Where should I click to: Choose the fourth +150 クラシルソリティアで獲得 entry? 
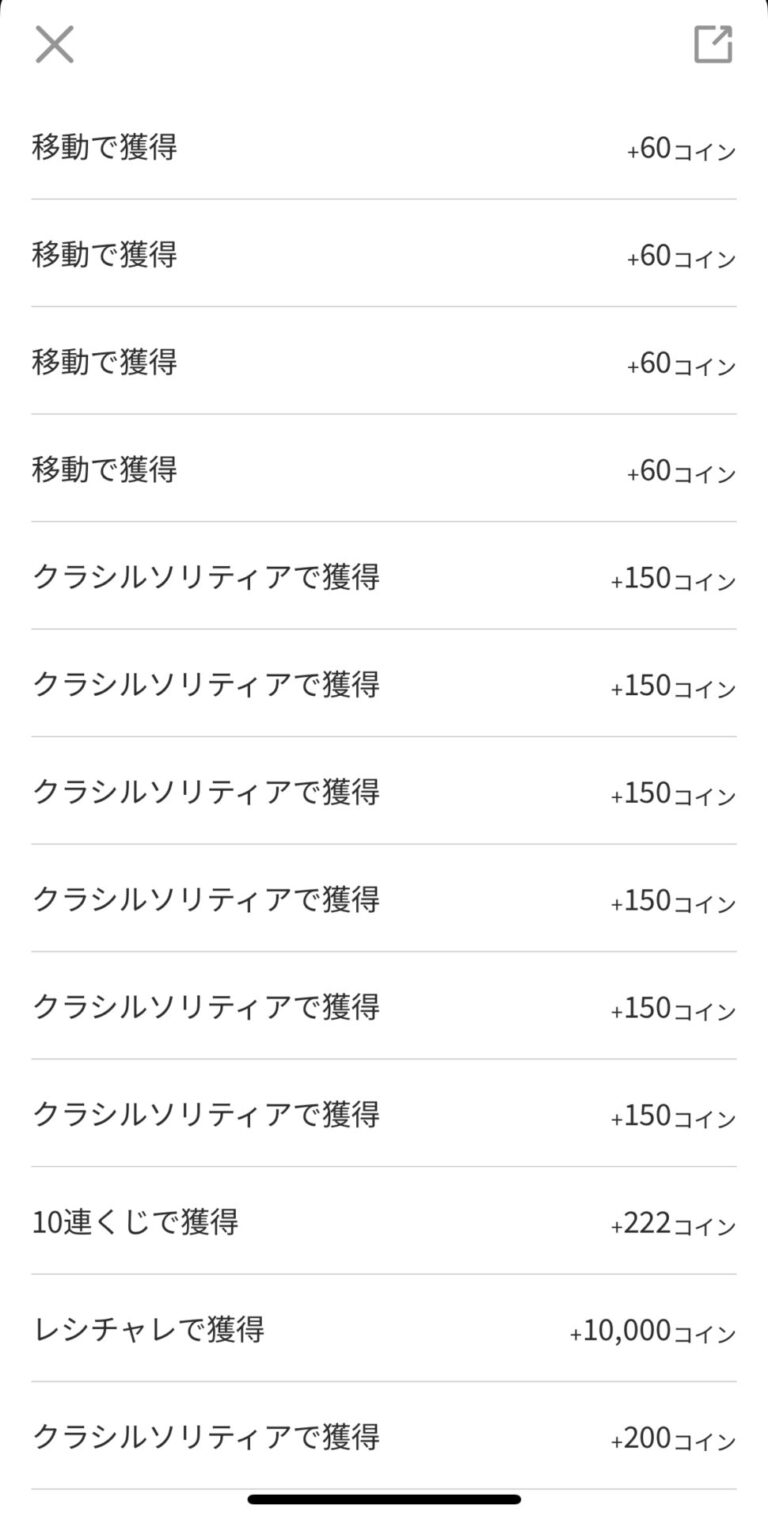206,900
